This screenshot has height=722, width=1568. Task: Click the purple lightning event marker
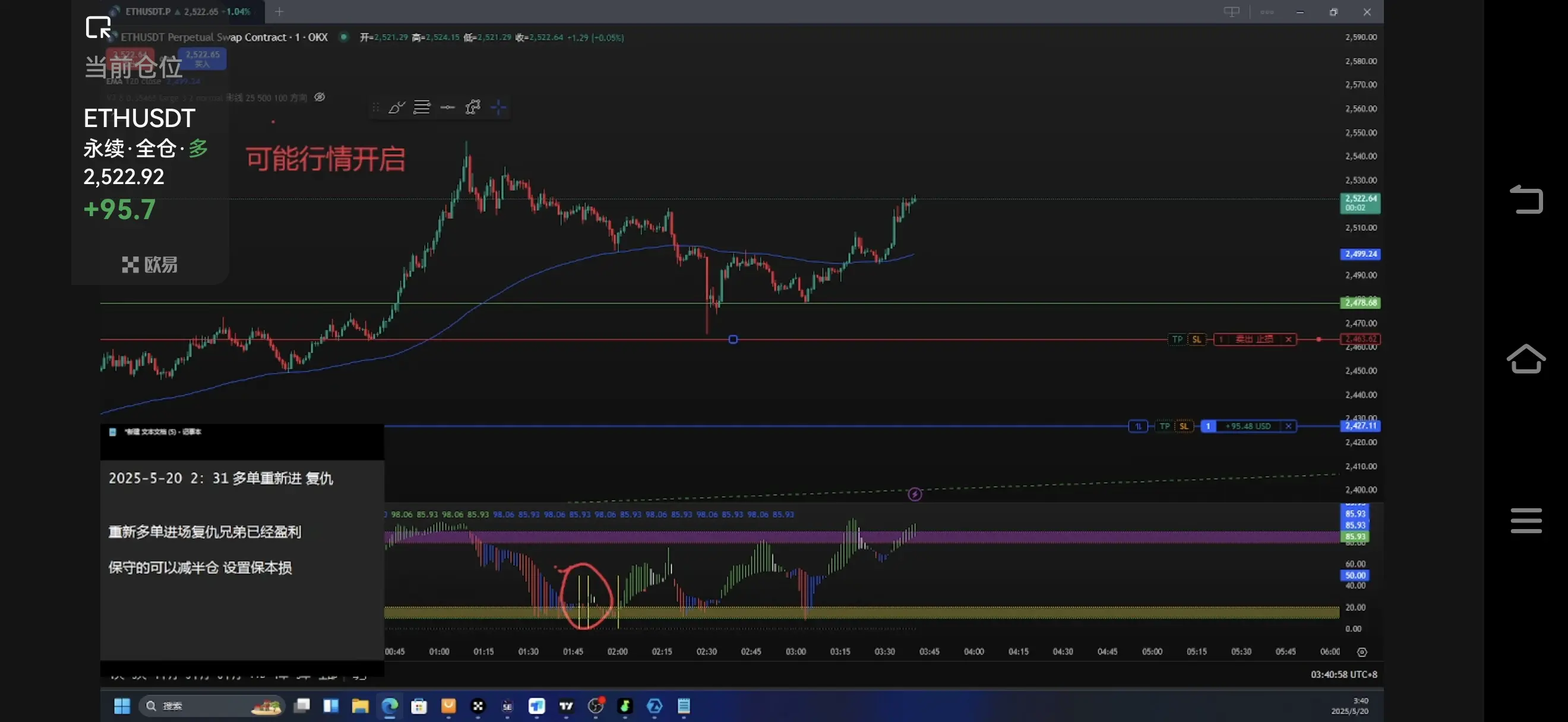pos(914,495)
